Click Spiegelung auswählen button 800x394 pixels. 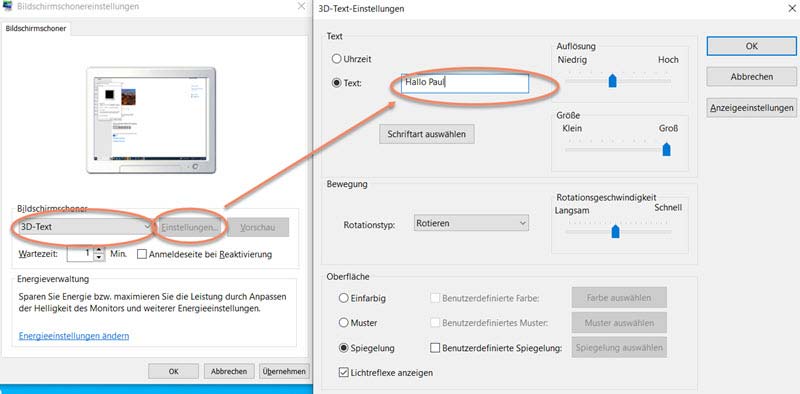tap(619, 348)
